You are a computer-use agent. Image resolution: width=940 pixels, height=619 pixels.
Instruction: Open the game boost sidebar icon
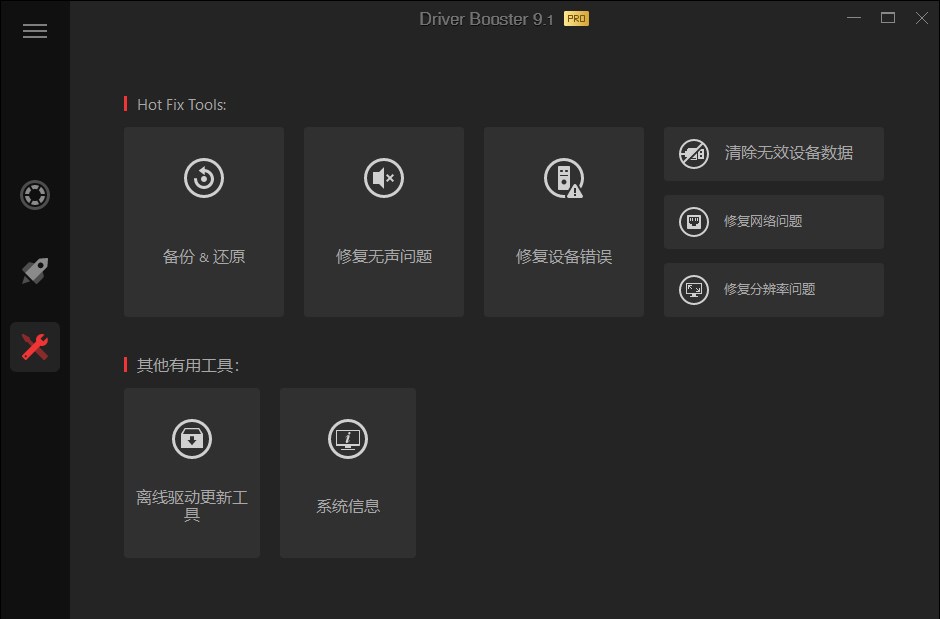coord(35,271)
